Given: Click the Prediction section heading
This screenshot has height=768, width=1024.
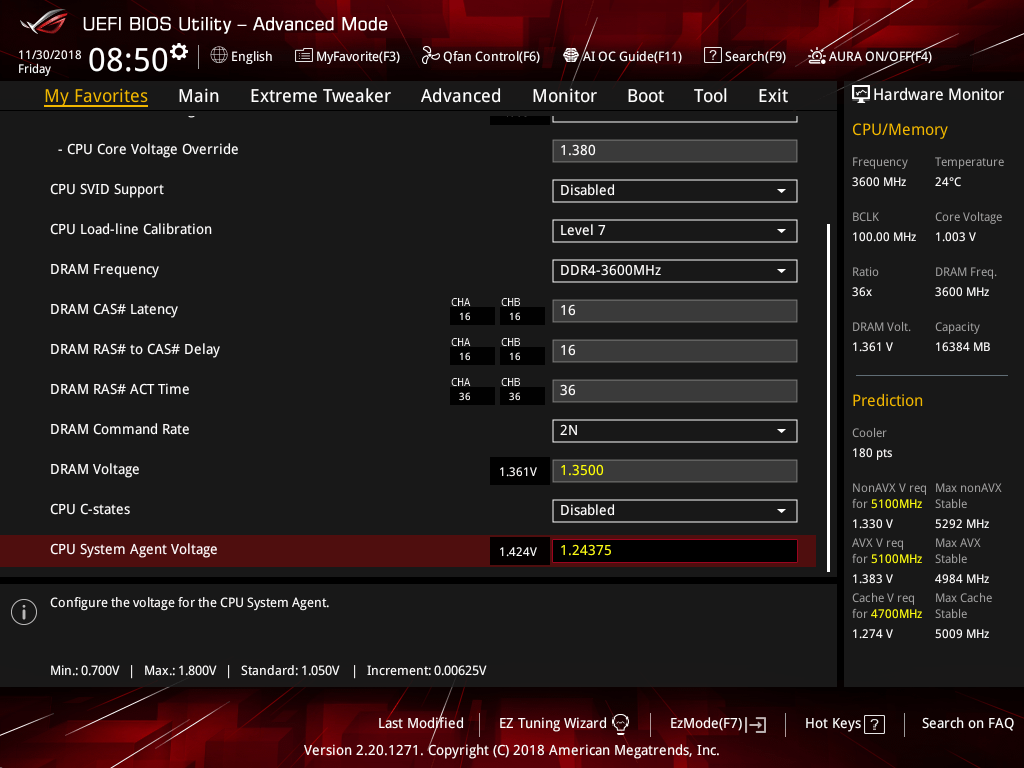Looking at the screenshot, I should click(887, 400).
